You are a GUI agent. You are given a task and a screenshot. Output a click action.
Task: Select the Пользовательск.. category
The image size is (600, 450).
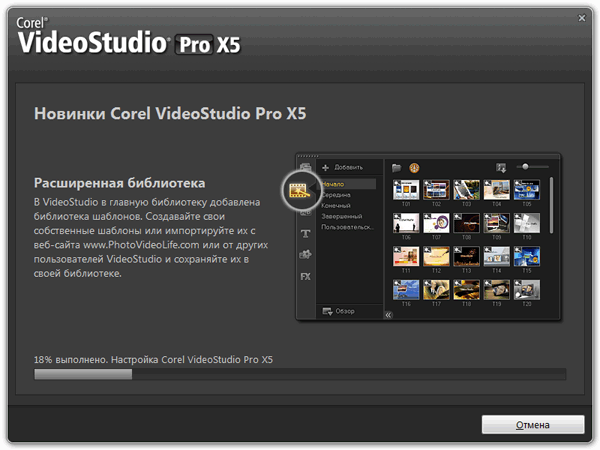pyautogui.click(x=347, y=227)
